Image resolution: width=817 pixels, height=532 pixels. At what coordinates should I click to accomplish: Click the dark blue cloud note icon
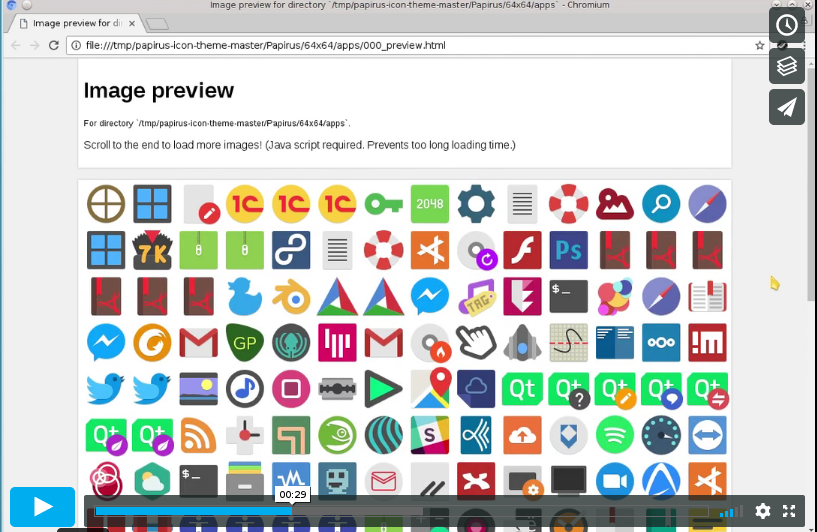(476, 389)
